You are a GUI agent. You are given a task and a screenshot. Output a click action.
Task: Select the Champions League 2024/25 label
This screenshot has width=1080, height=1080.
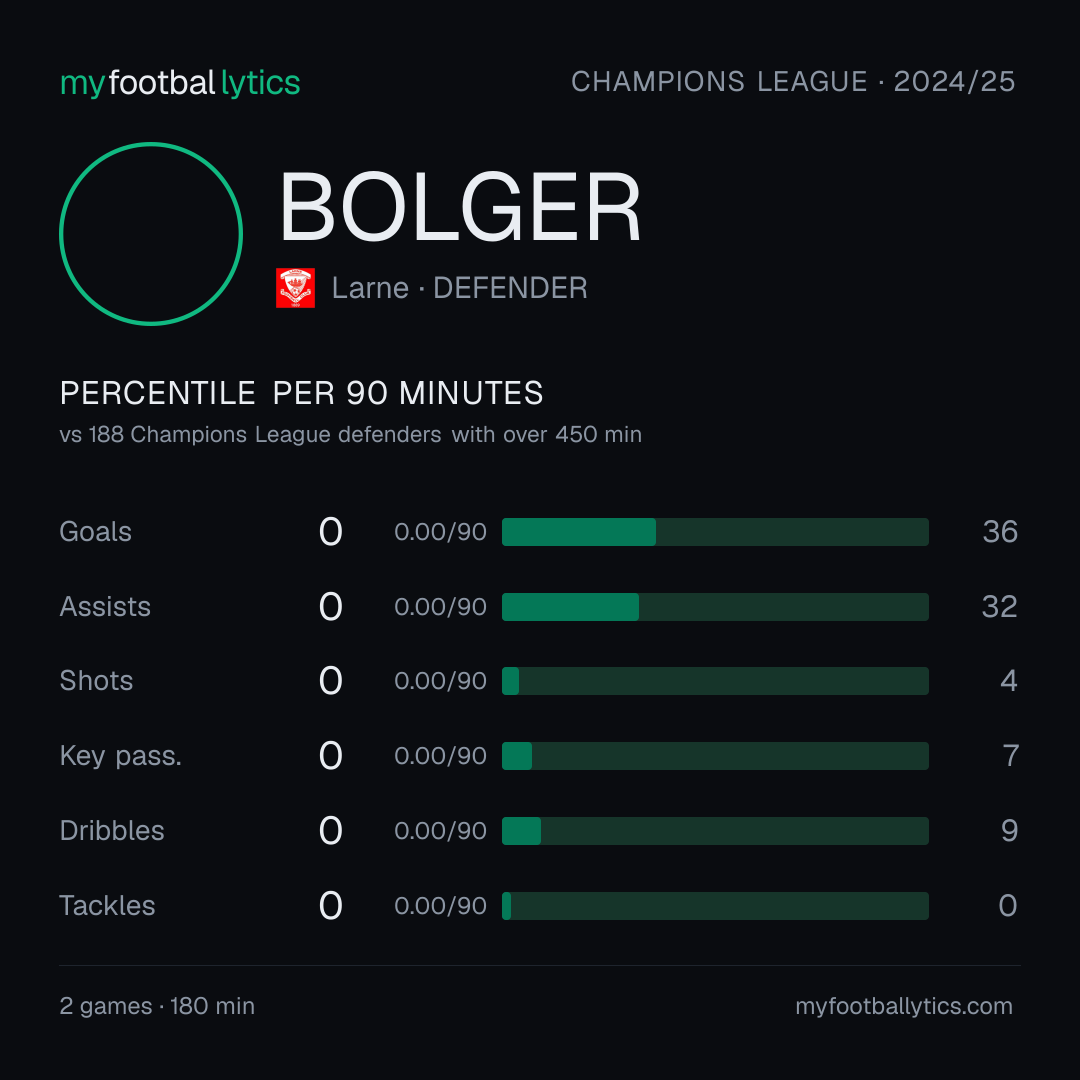click(x=793, y=81)
